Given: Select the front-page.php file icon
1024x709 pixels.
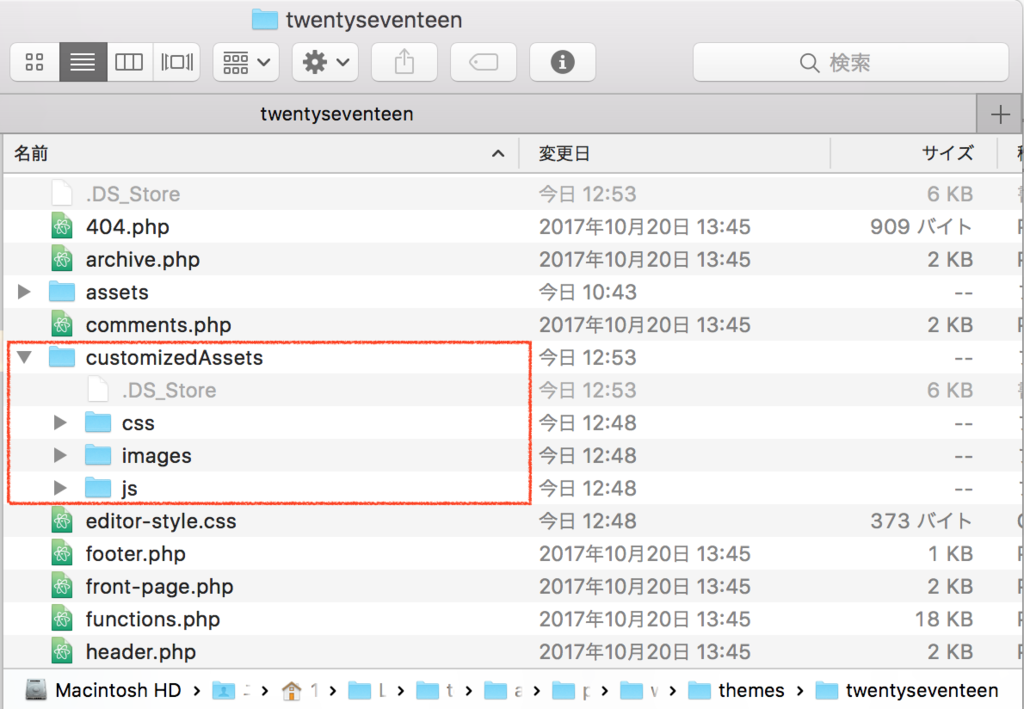Looking at the screenshot, I should [62, 586].
